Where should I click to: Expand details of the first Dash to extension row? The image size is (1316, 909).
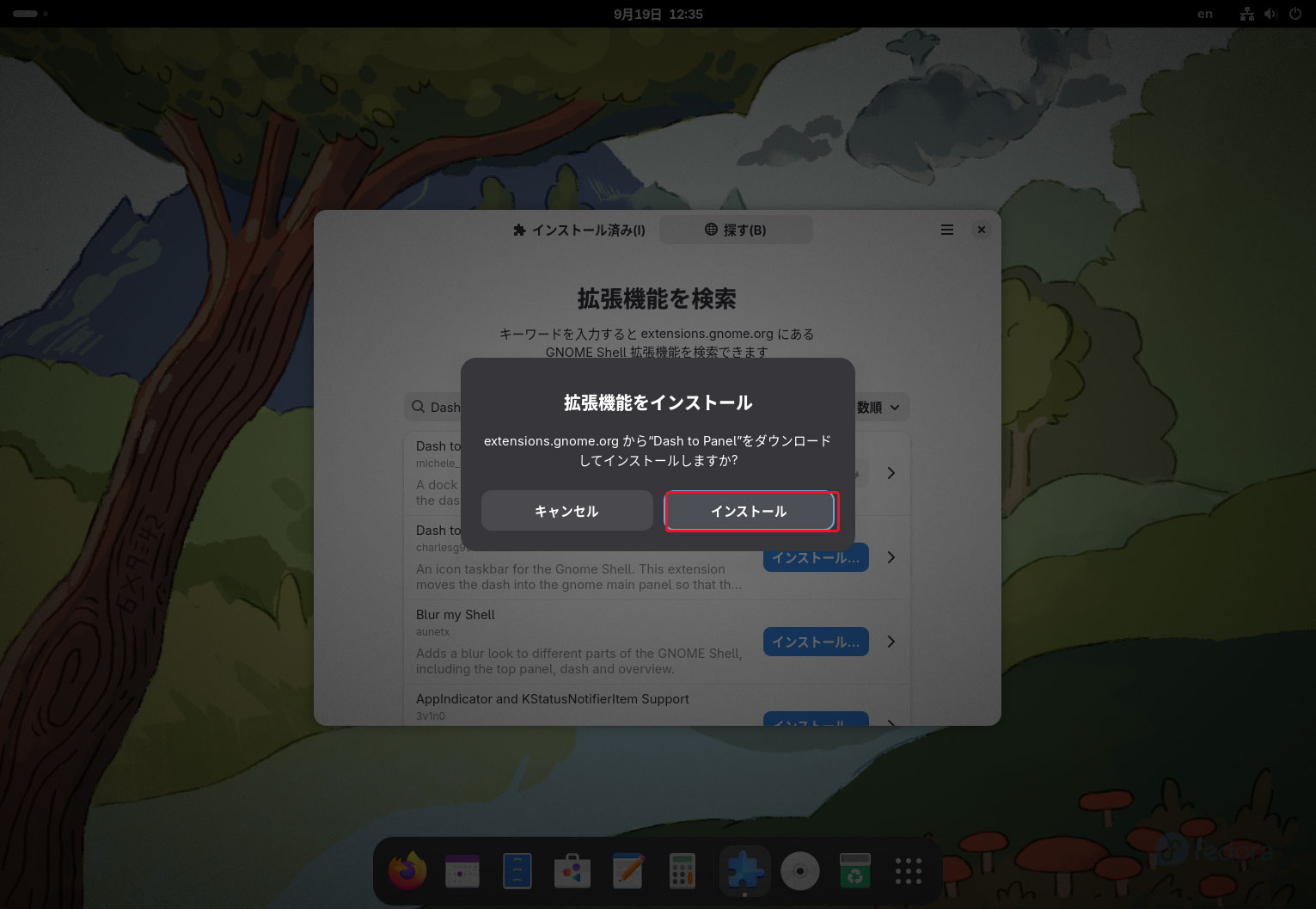(891, 473)
